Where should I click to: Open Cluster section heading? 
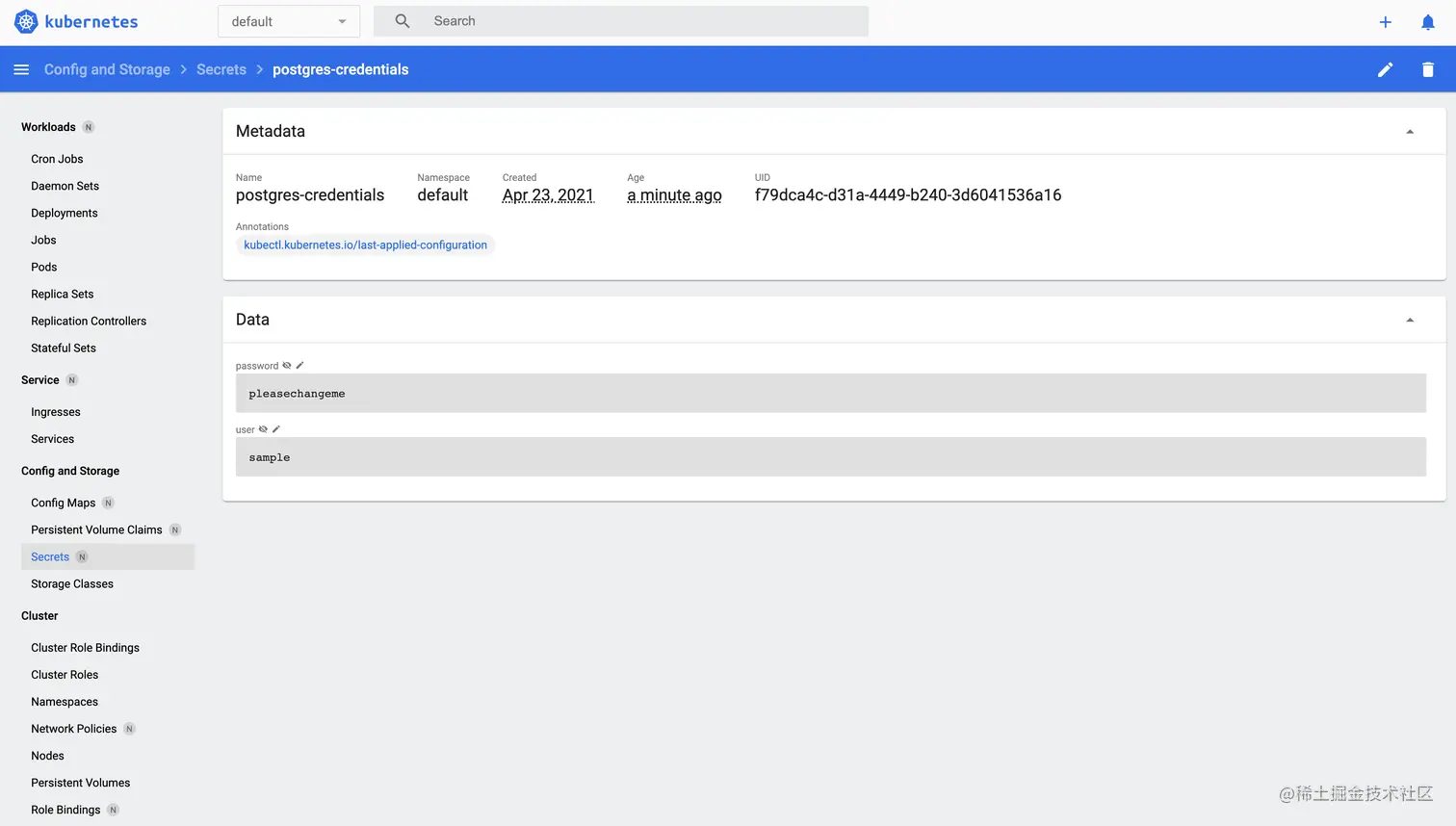coord(39,616)
